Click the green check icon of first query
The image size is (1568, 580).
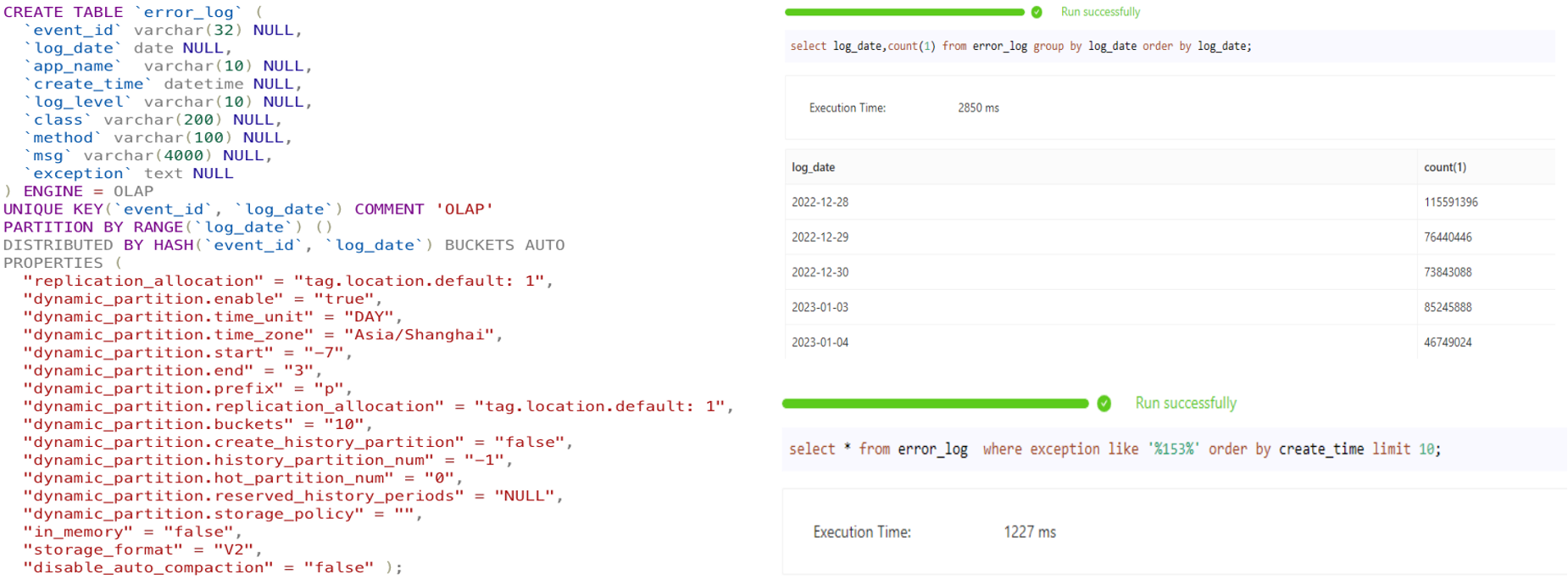pyautogui.click(x=1037, y=12)
